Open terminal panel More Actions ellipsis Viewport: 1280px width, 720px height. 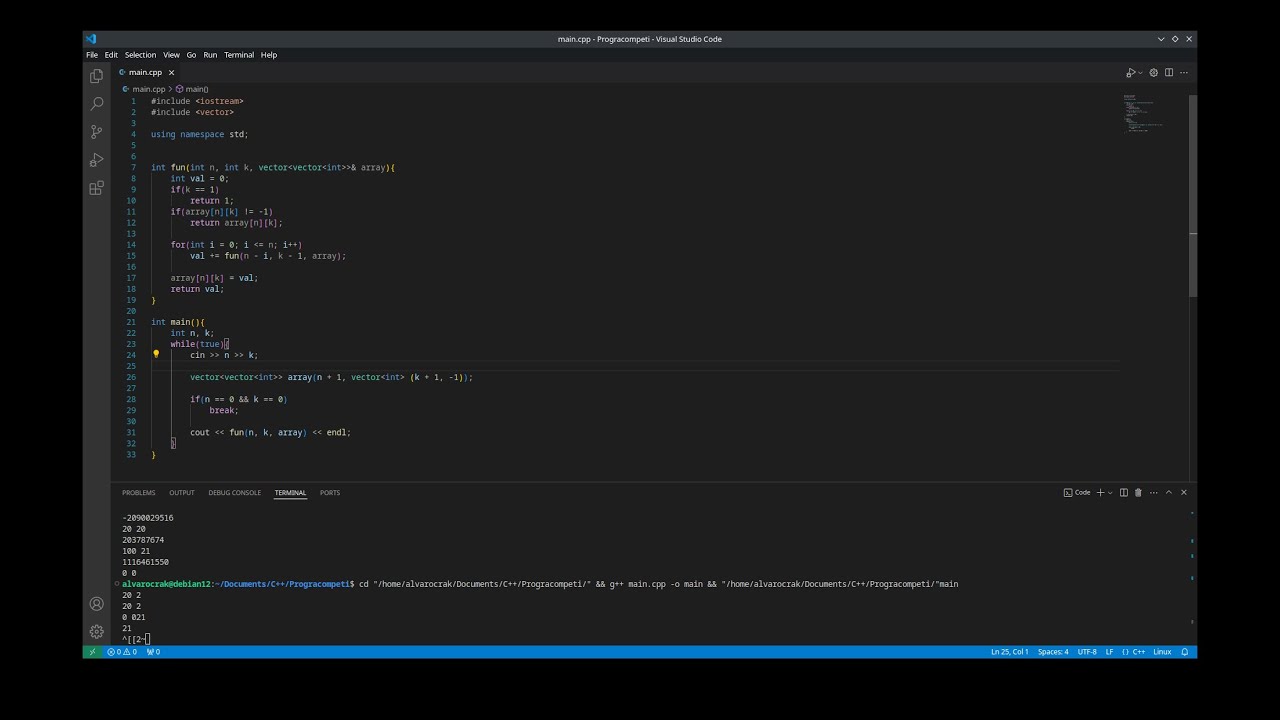coord(1153,492)
